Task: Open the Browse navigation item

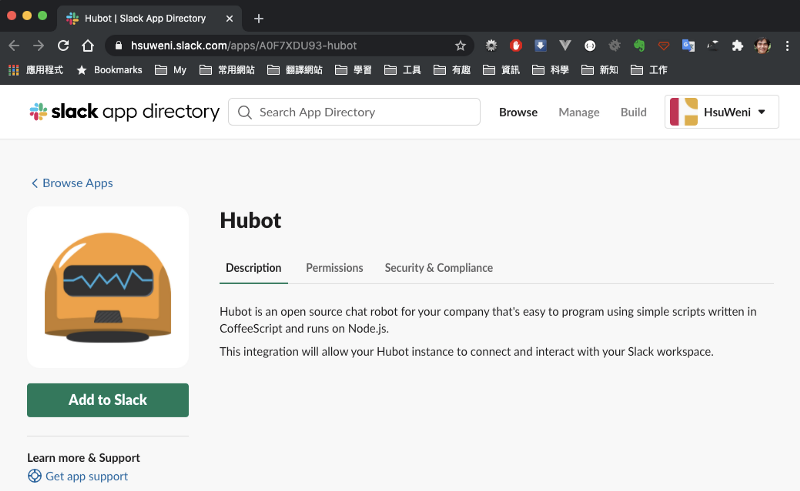Action: [518, 112]
